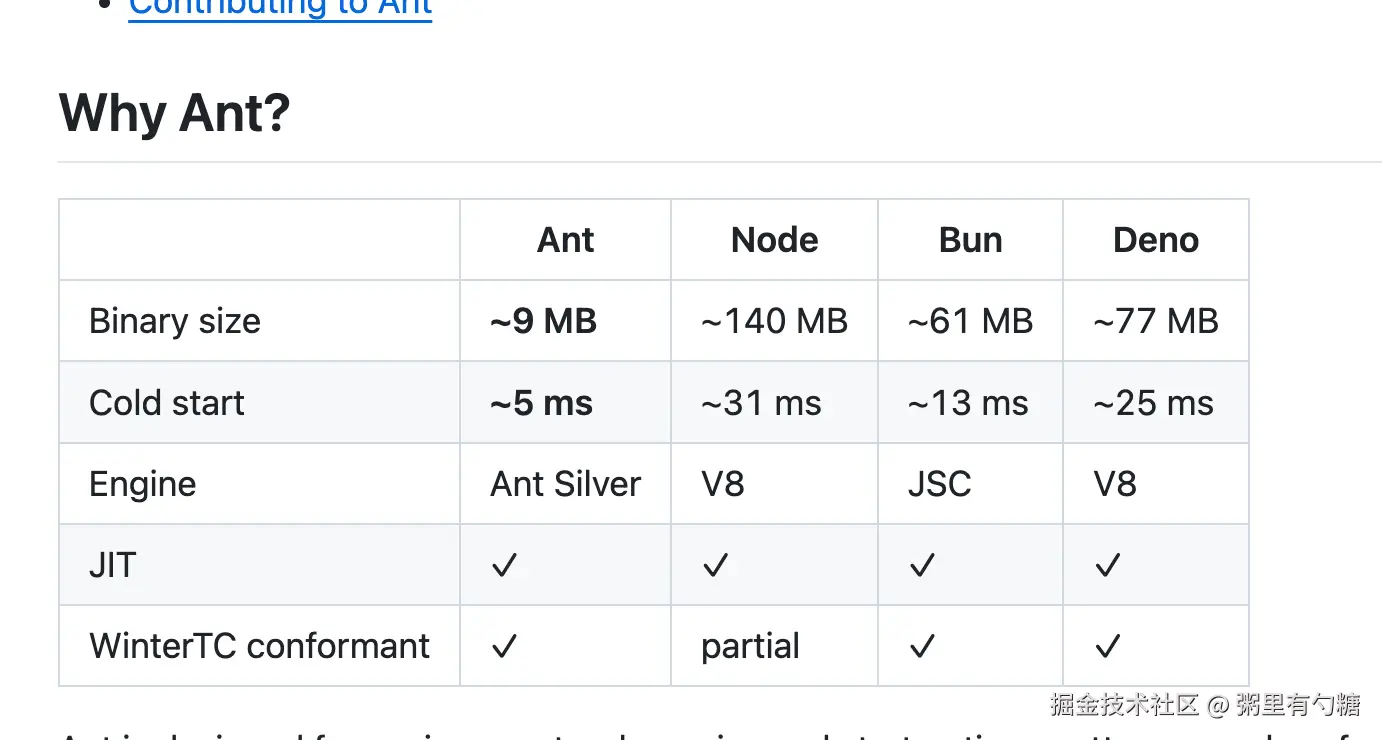Click the JIT checkmark under Node
This screenshot has height=740, width=1382.
point(715,566)
